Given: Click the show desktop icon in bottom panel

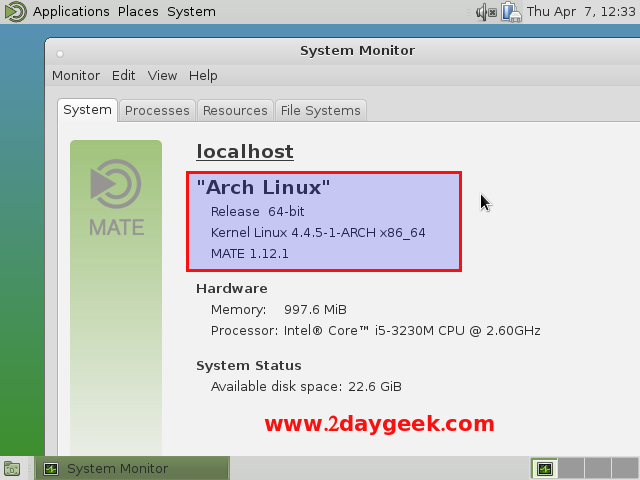Looking at the screenshot, I should (12, 468).
